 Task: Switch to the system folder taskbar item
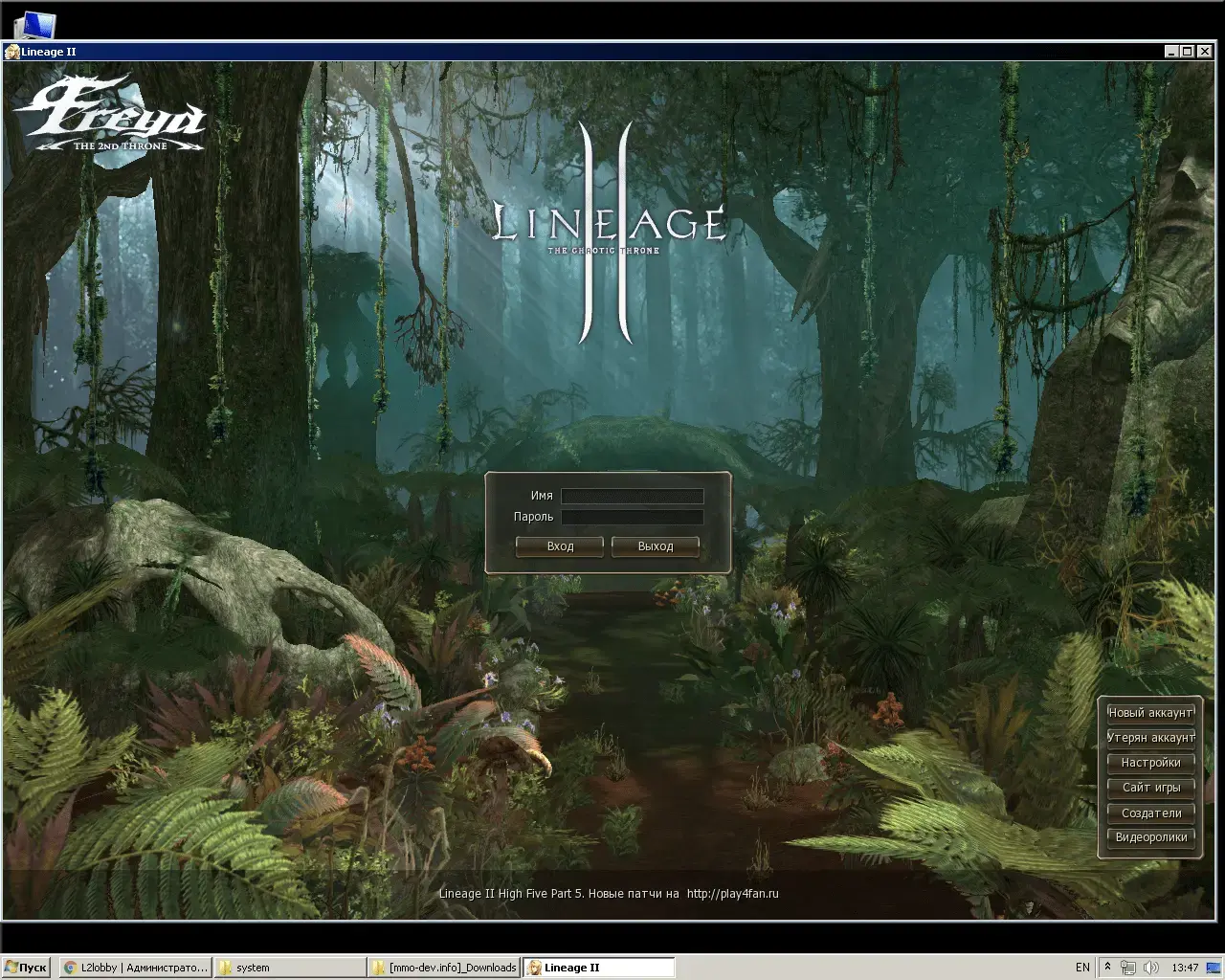tap(289, 968)
